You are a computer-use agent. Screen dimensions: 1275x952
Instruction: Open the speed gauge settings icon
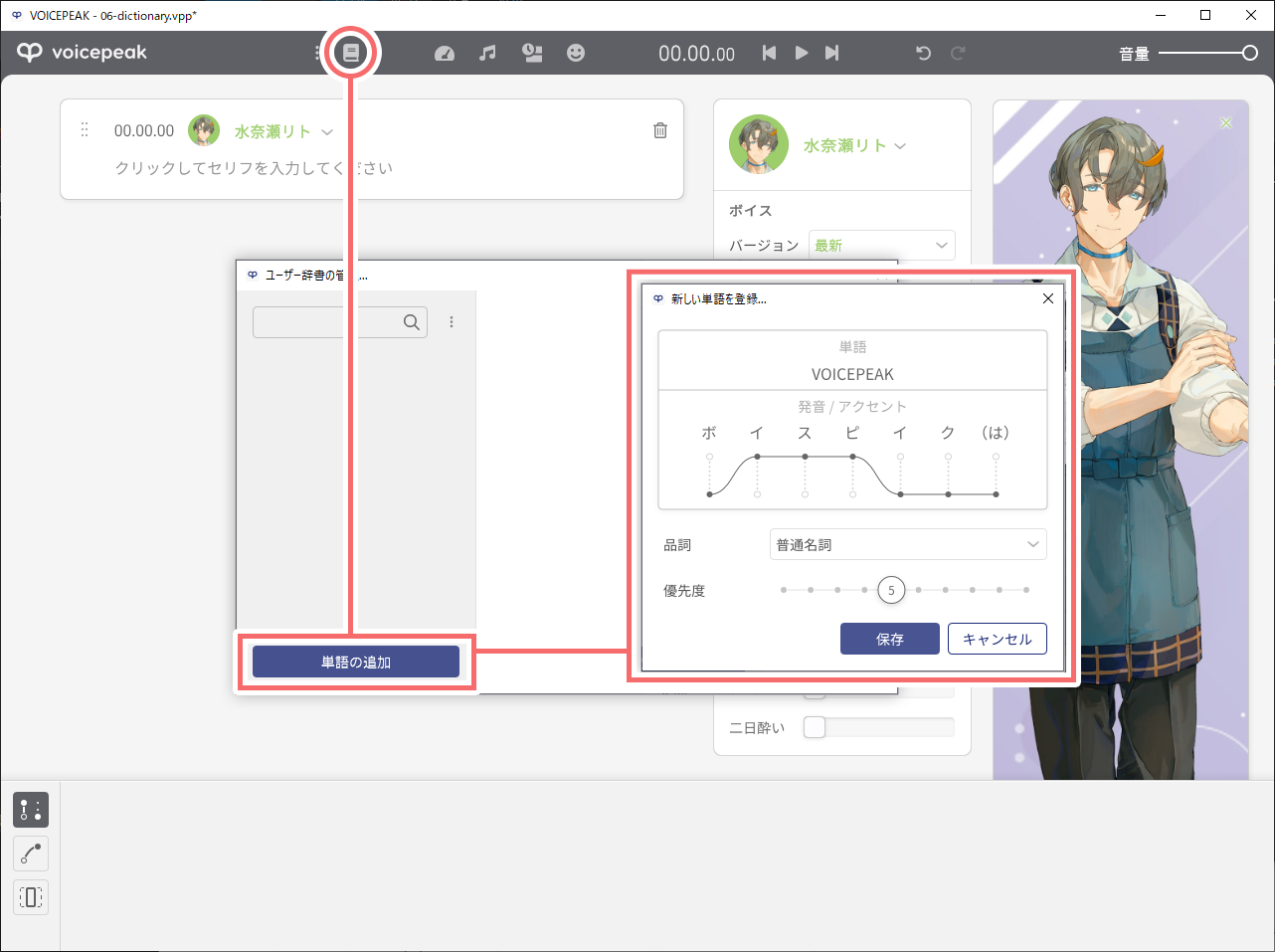point(445,54)
